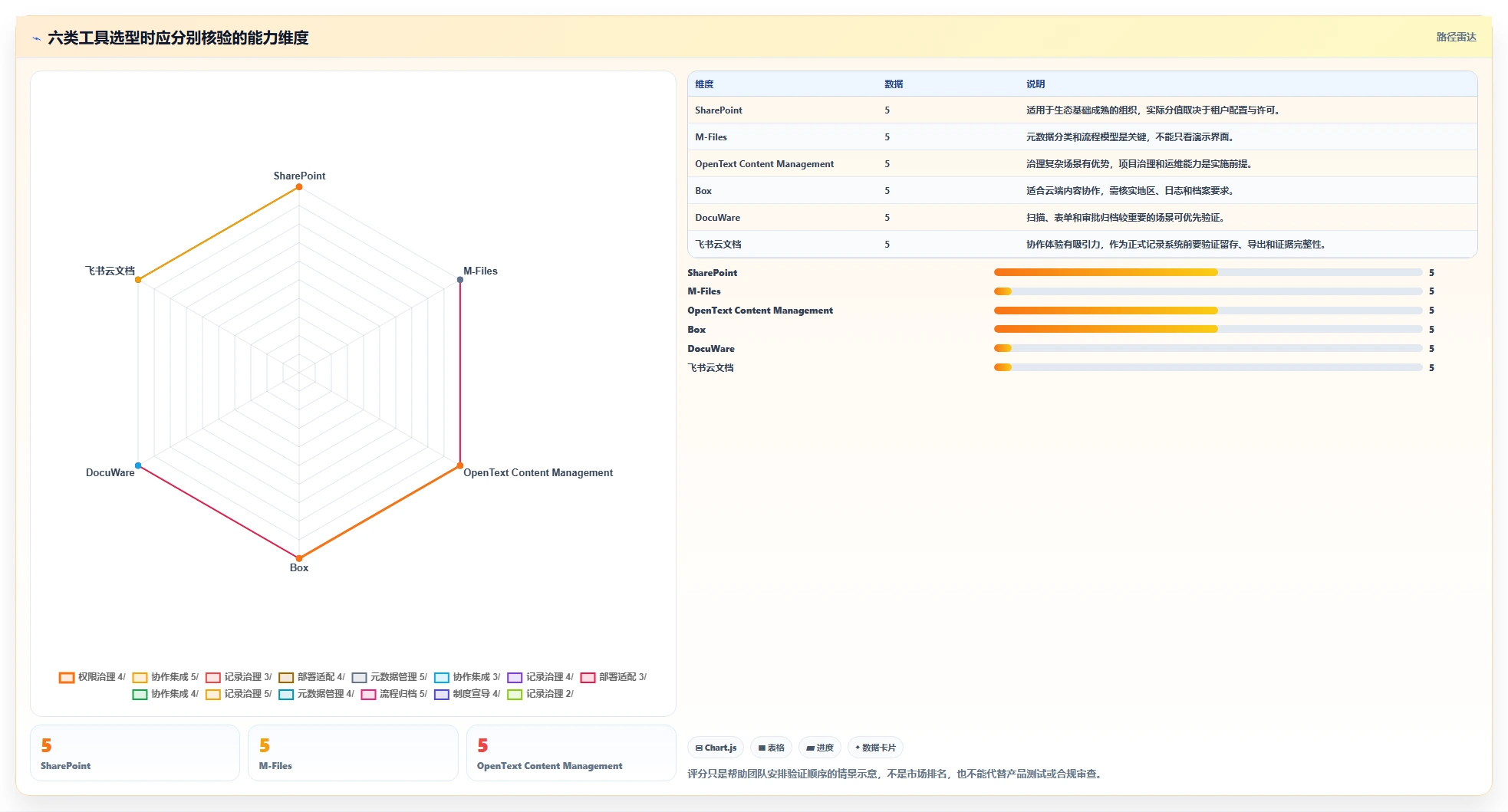The image size is (1508, 812).
Task: Click the Box data point on the radar
Action: coord(299,558)
